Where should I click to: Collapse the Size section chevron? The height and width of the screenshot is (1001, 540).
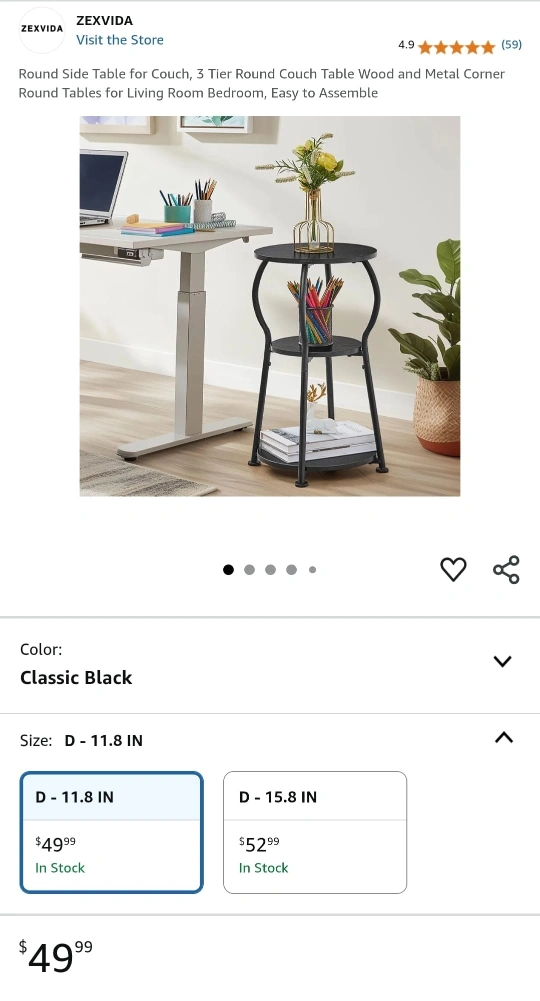point(504,738)
